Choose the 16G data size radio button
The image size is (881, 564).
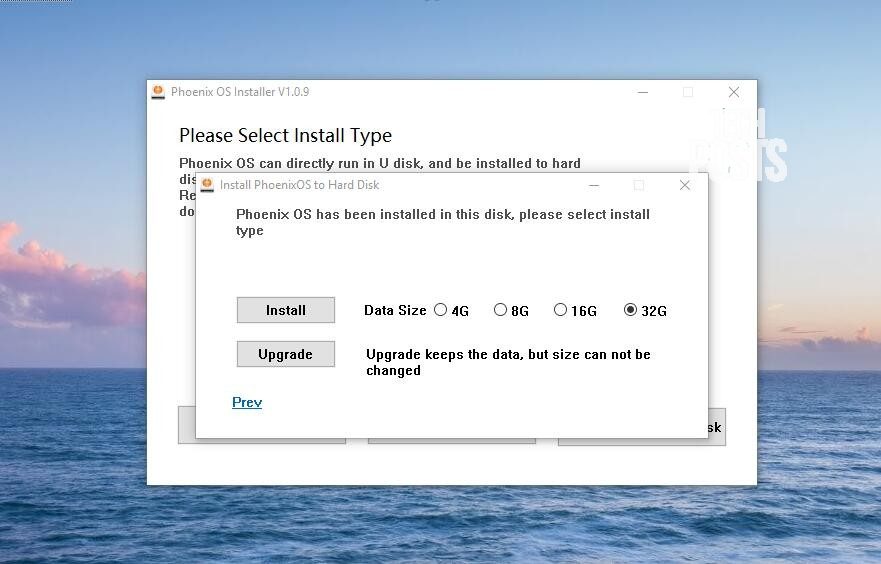560,310
